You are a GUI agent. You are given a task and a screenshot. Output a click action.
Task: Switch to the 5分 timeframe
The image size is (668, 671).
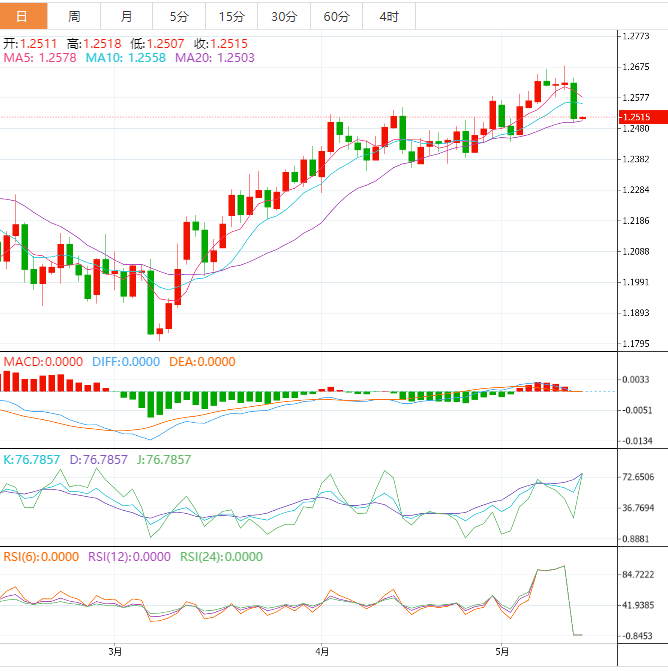pos(178,17)
